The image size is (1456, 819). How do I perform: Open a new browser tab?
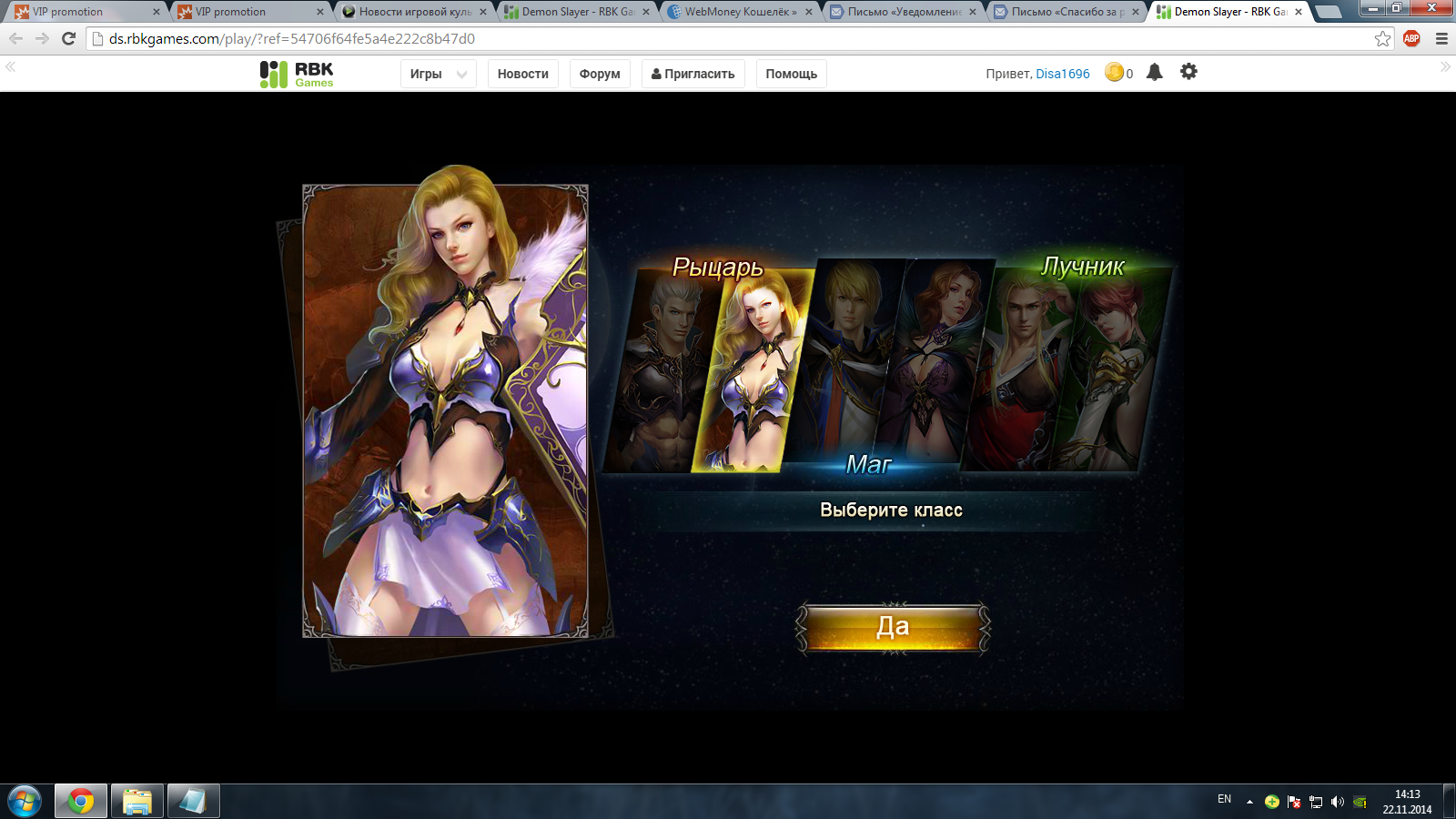(x=1330, y=12)
